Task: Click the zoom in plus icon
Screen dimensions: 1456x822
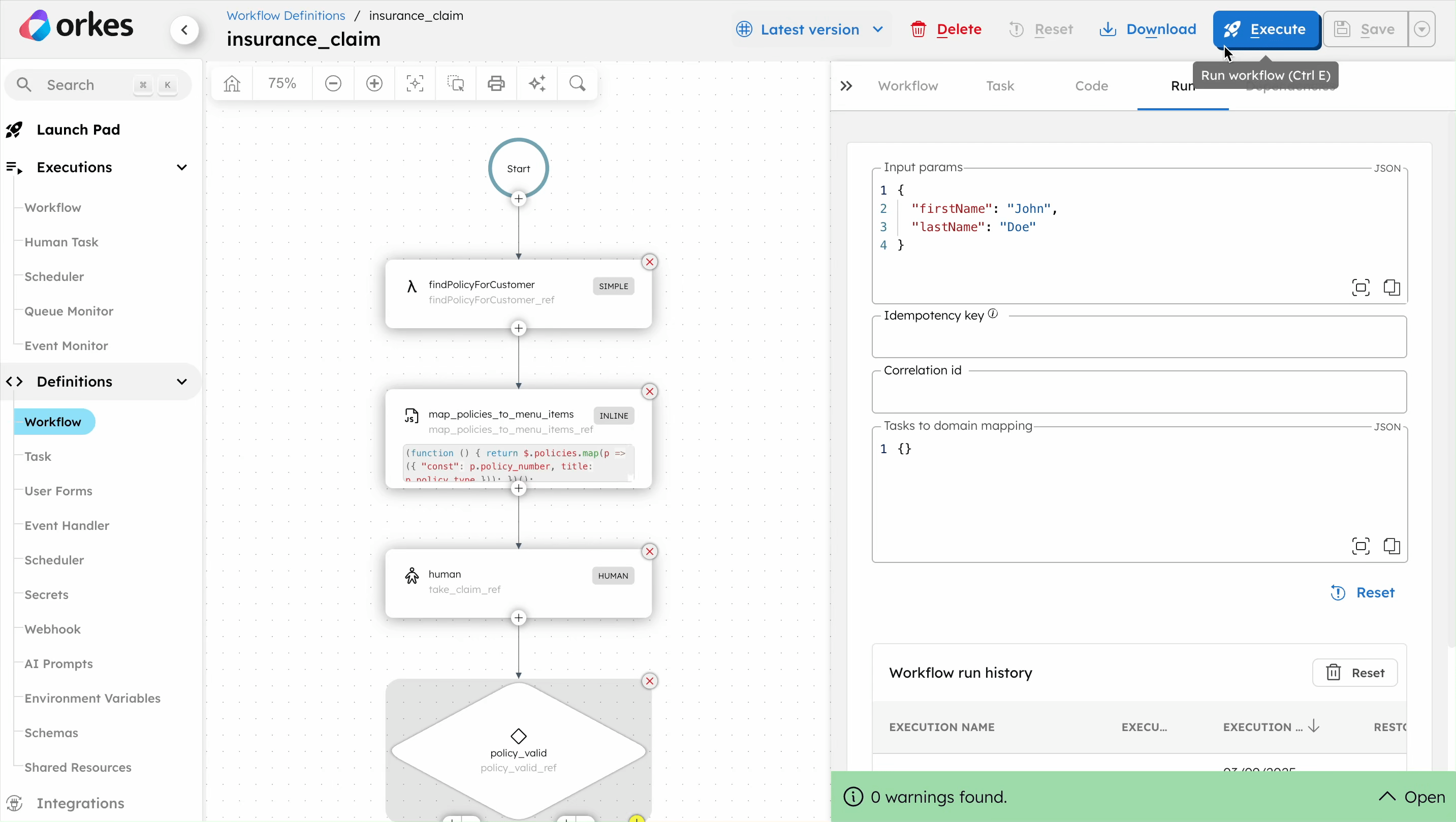Action: (x=374, y=84)
